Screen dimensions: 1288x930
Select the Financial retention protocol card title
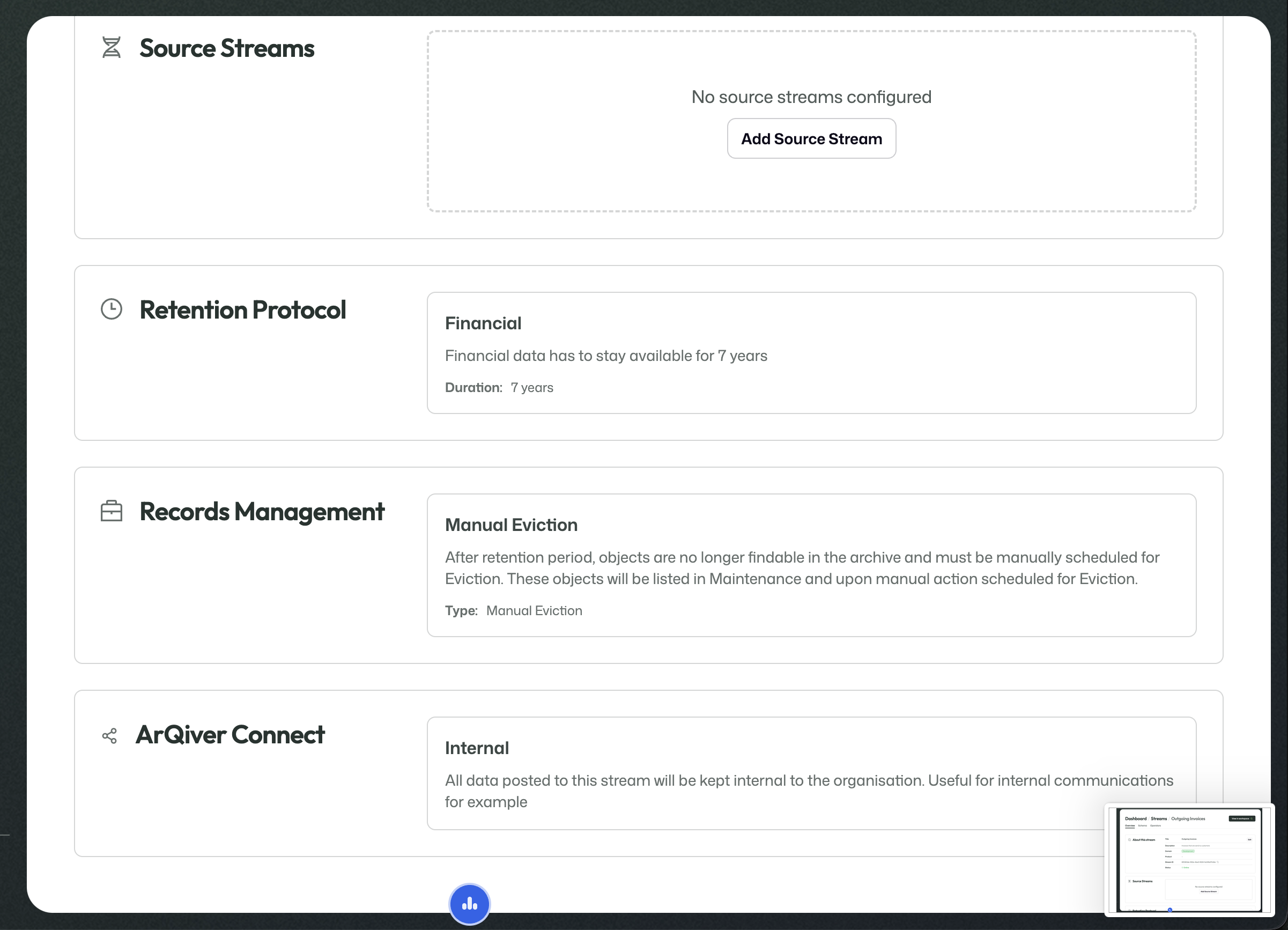click(x=483, y=323)
